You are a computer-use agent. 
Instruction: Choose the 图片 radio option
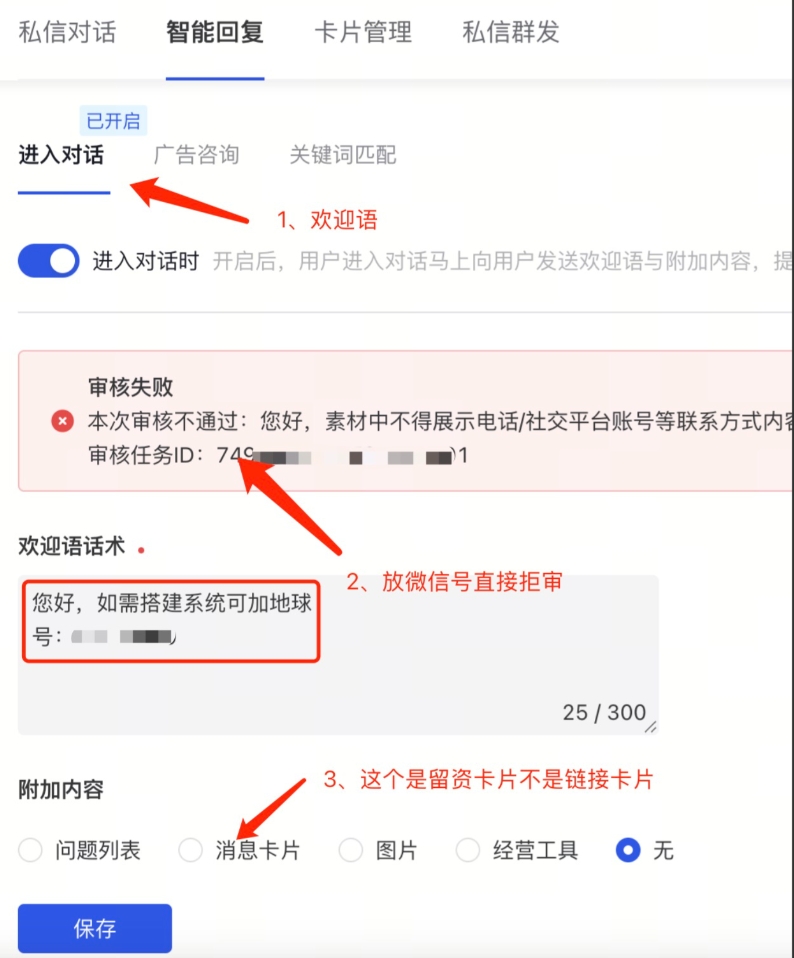(351, 850)
